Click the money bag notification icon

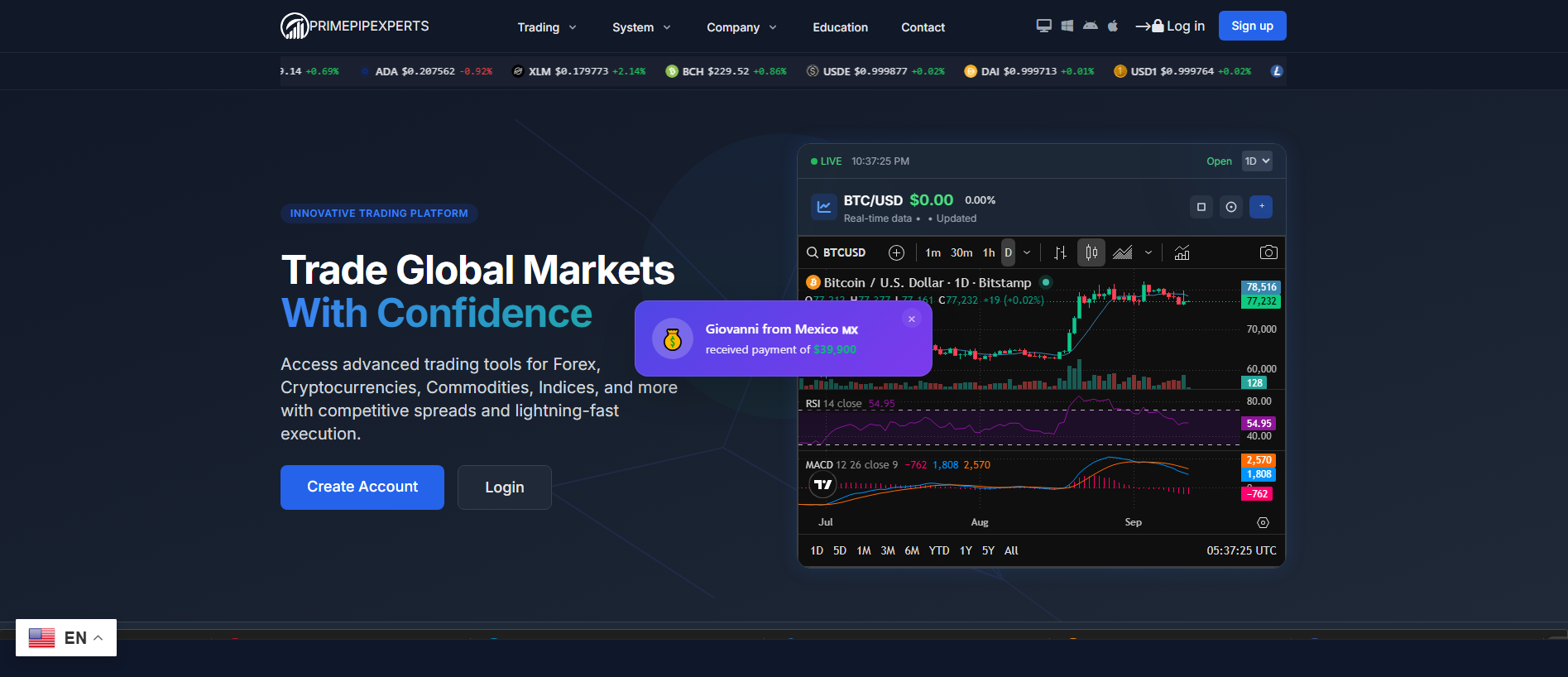(673, 338)
